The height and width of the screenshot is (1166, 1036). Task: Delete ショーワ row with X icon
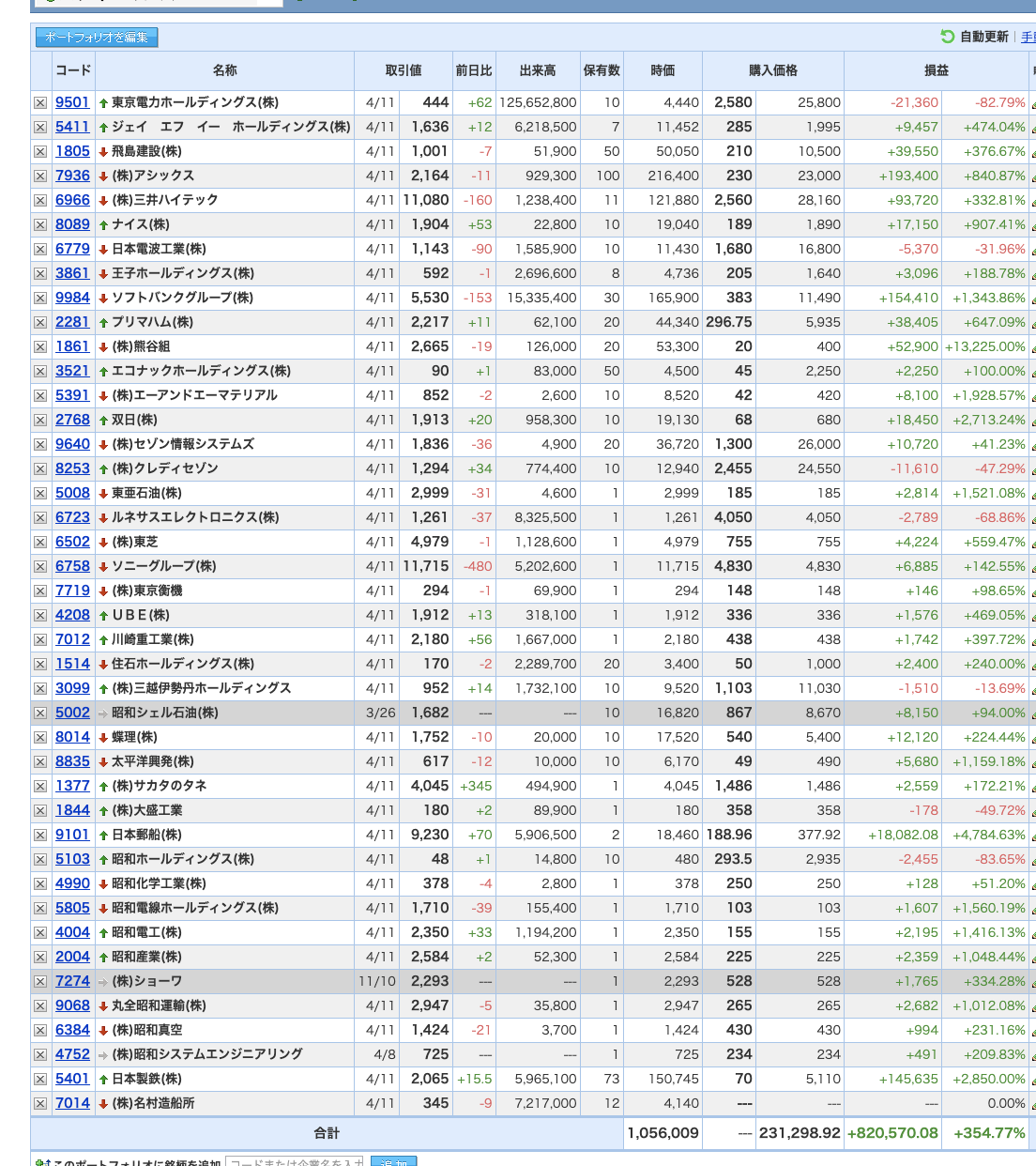40,981
